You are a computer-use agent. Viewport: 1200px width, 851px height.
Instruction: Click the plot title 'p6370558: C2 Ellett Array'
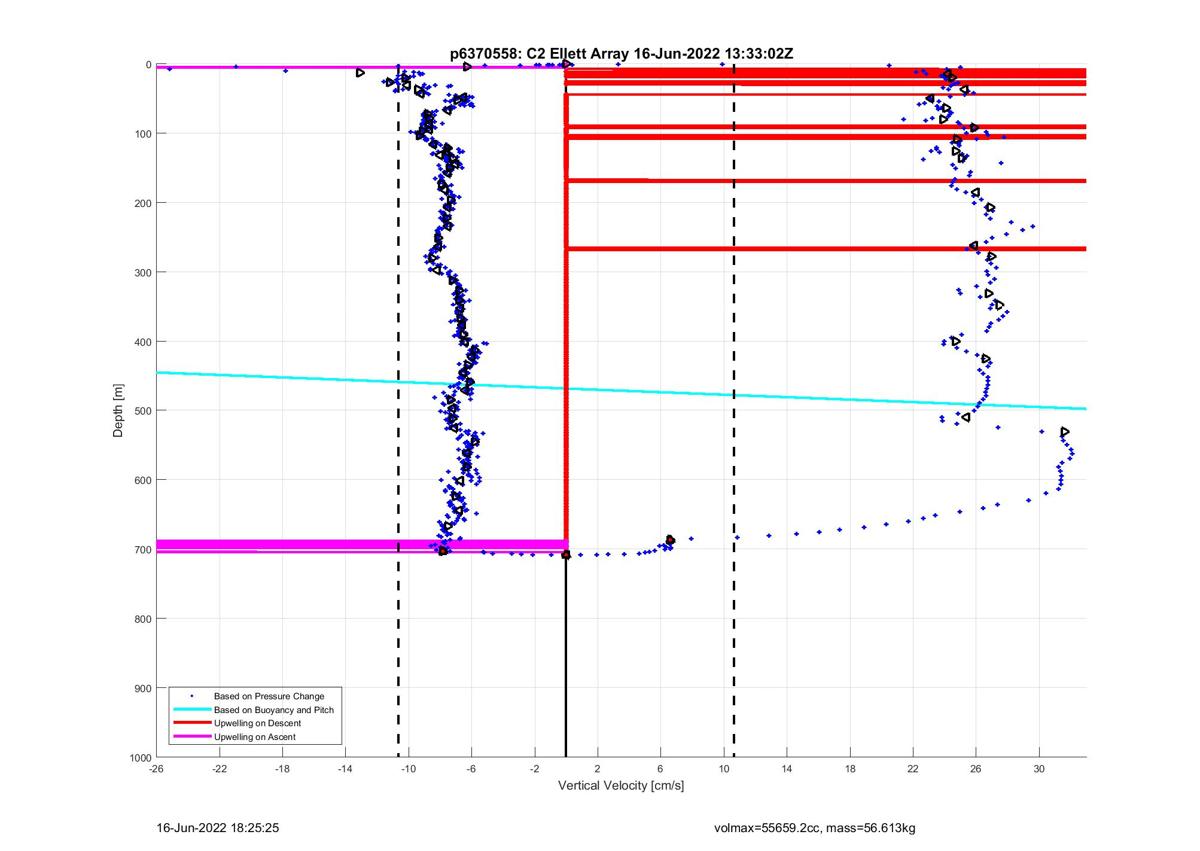click(x=540, y=53)
